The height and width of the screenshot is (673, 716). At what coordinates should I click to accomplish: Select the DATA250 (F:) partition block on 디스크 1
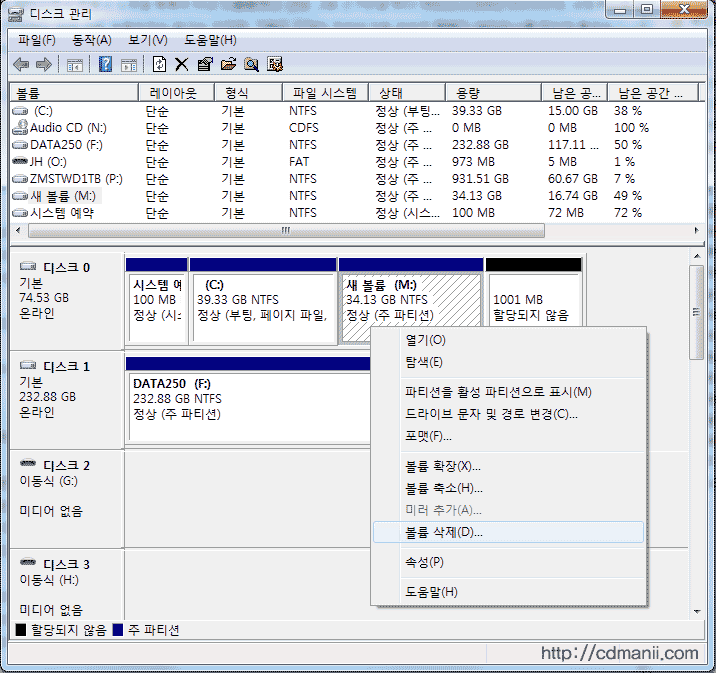point(248,400)
